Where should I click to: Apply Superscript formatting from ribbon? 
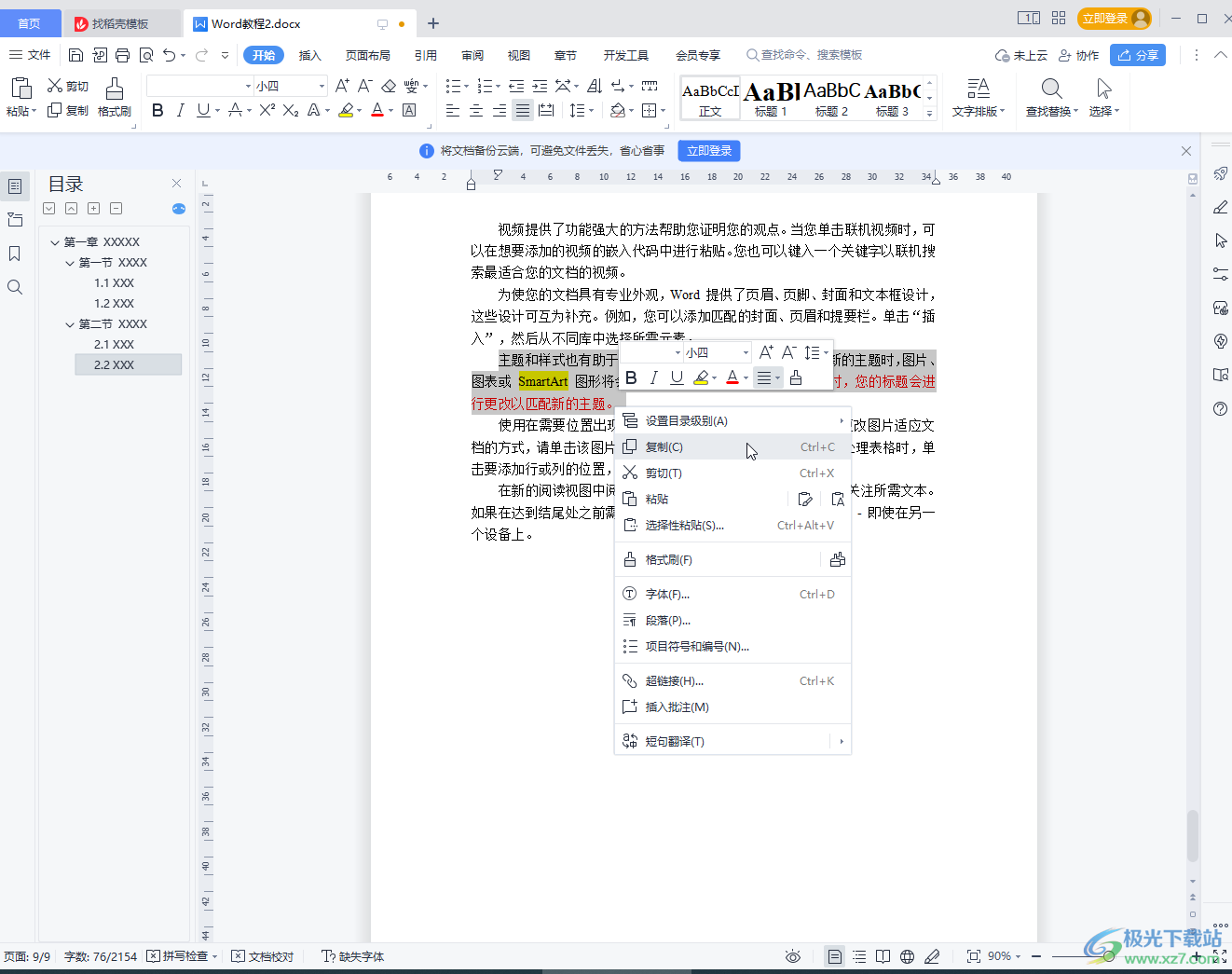(x=267, y=110)
